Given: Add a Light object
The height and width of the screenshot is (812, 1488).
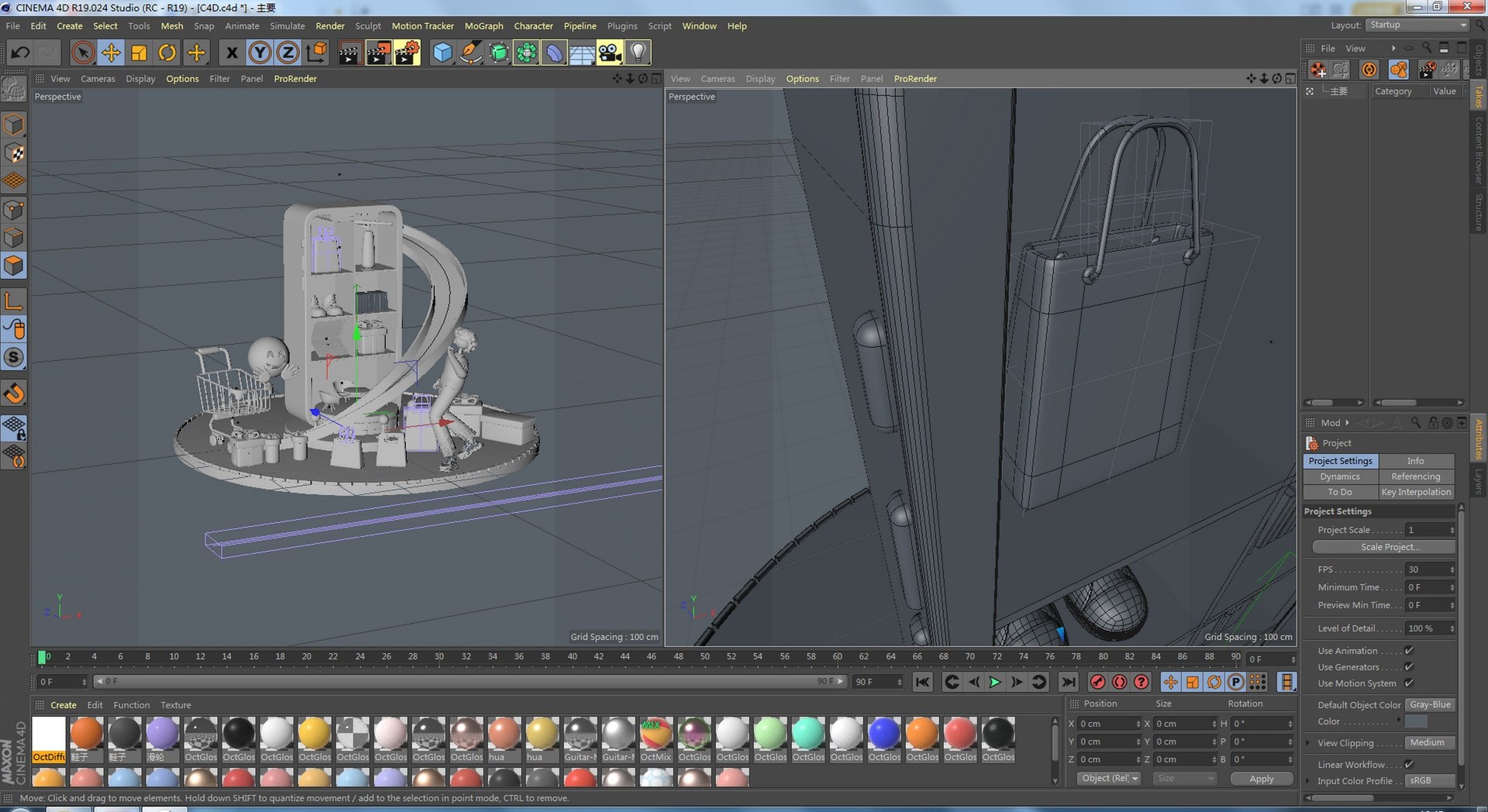Looking at the screenshot, I should coord(638,53).
